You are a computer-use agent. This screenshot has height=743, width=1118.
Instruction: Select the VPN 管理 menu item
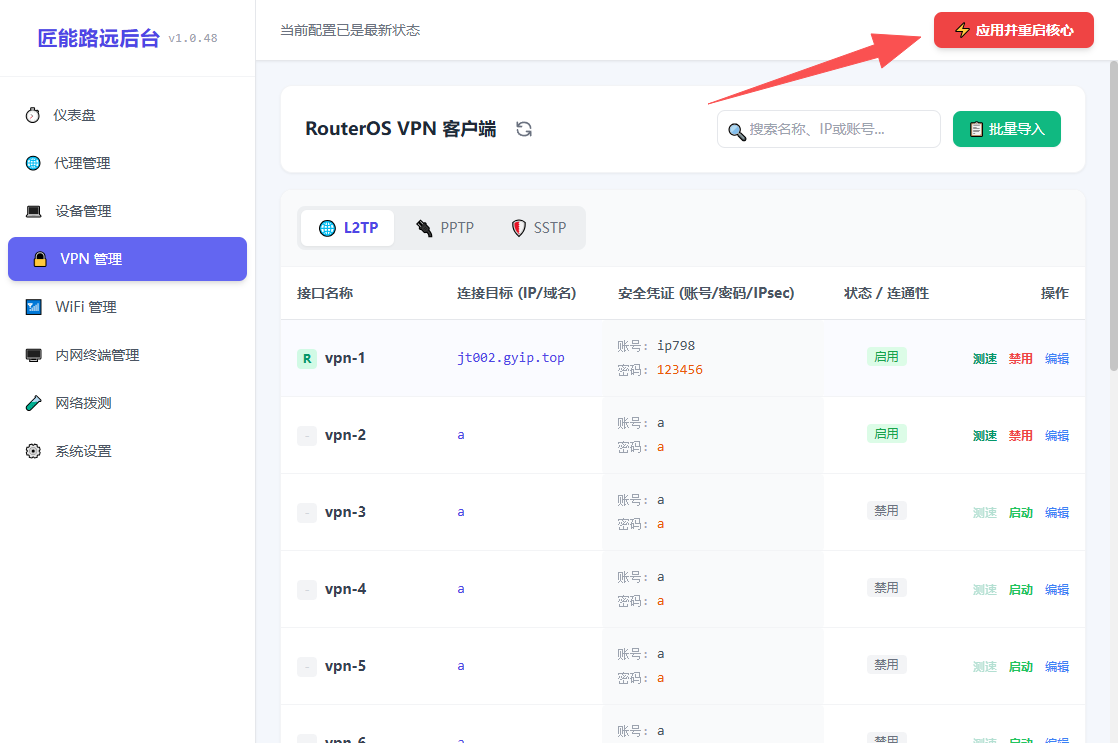pos(127,259)
